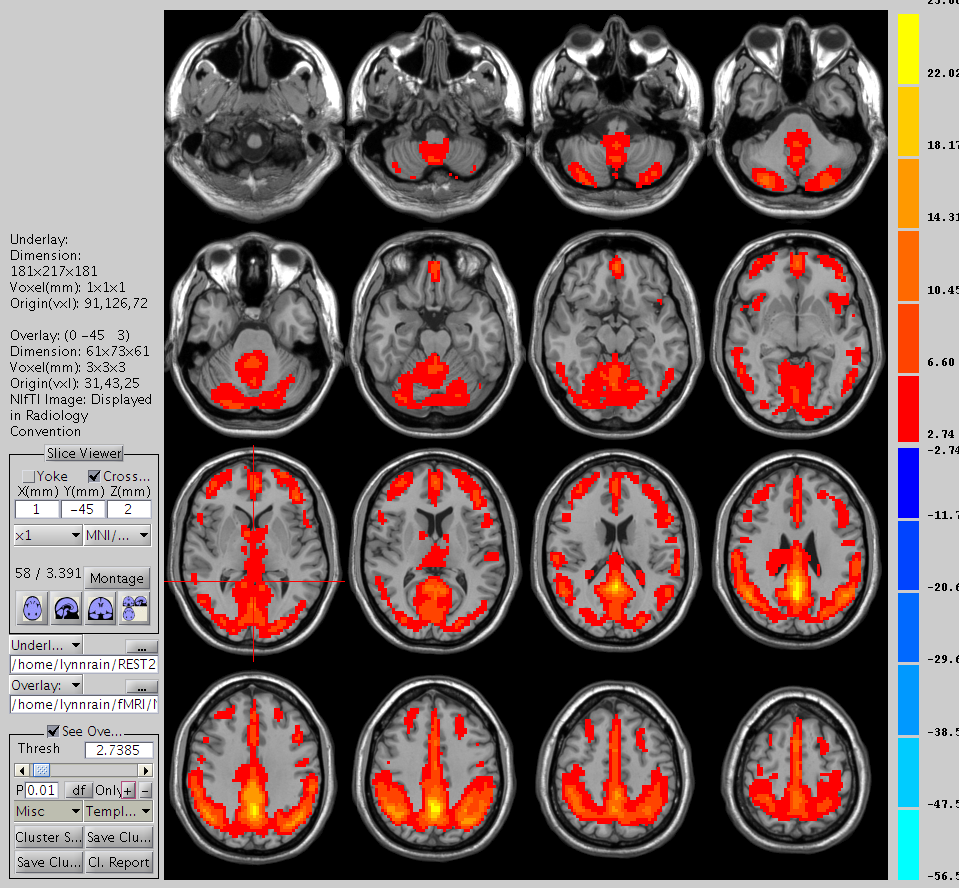Click Save Clu... beside Cl. Report

(x=48, y=862)
